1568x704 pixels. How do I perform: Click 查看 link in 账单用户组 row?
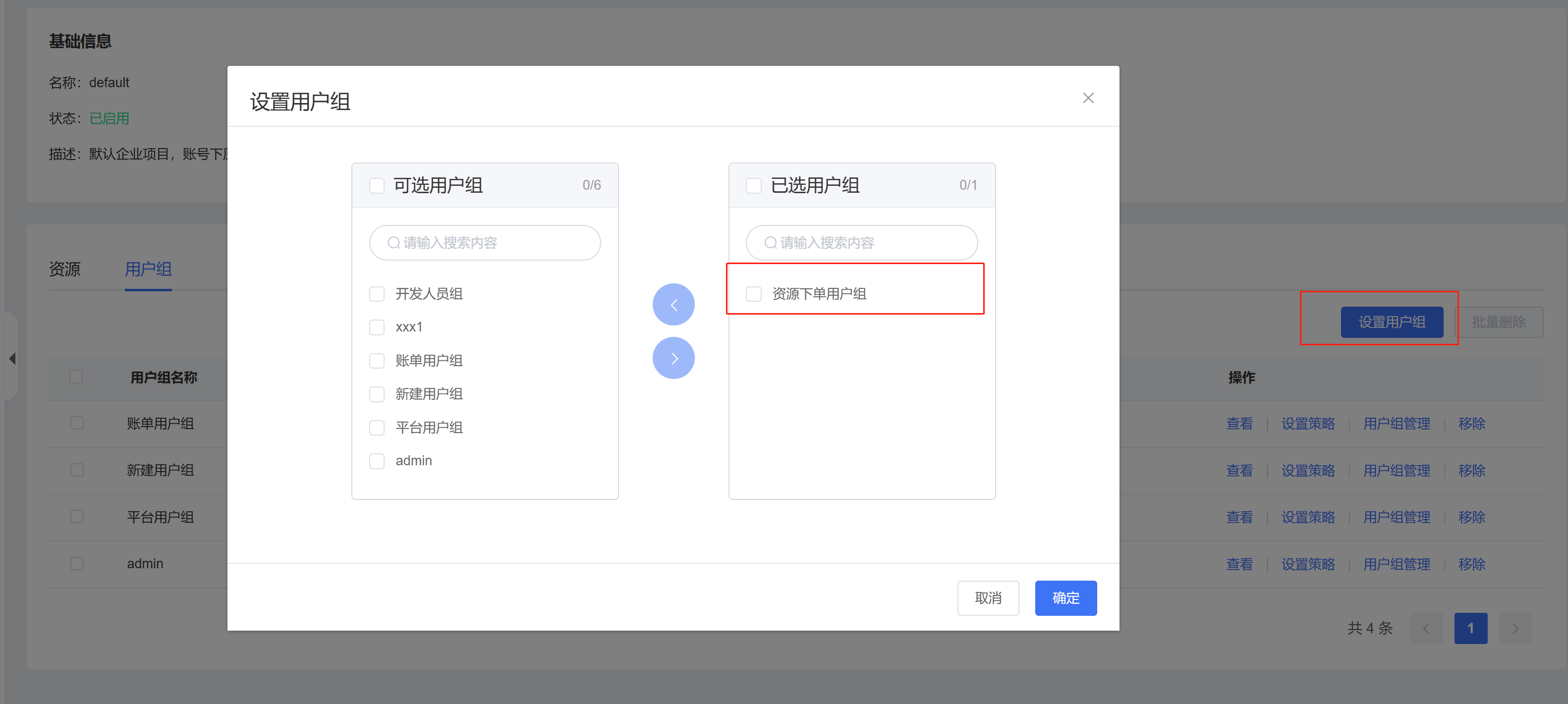click(x=1239, y=424)
